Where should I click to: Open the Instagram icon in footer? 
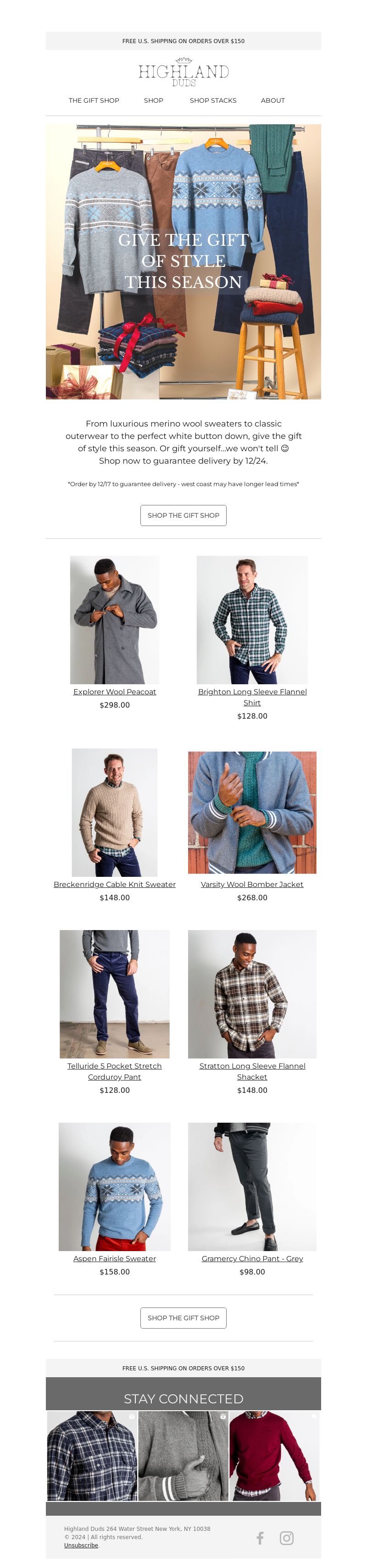point(287,1538)
